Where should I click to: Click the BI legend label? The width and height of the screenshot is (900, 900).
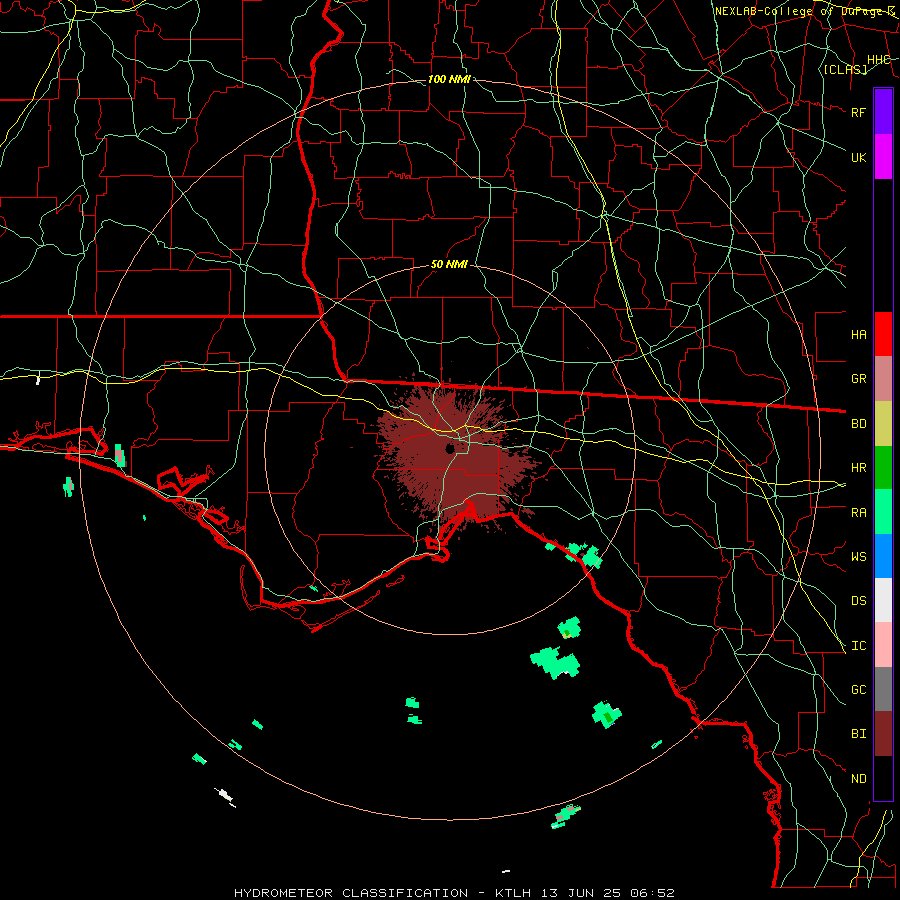(x=858, y=734)
